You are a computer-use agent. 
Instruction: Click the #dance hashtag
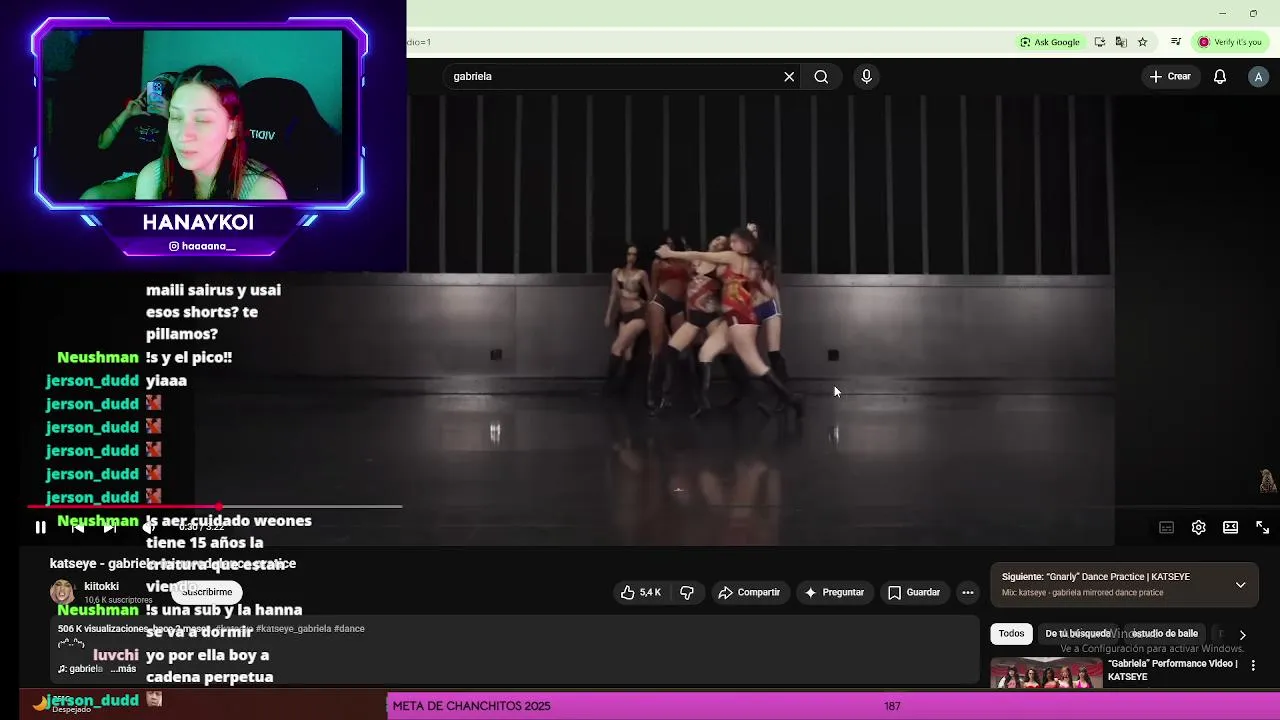(350, 628)
